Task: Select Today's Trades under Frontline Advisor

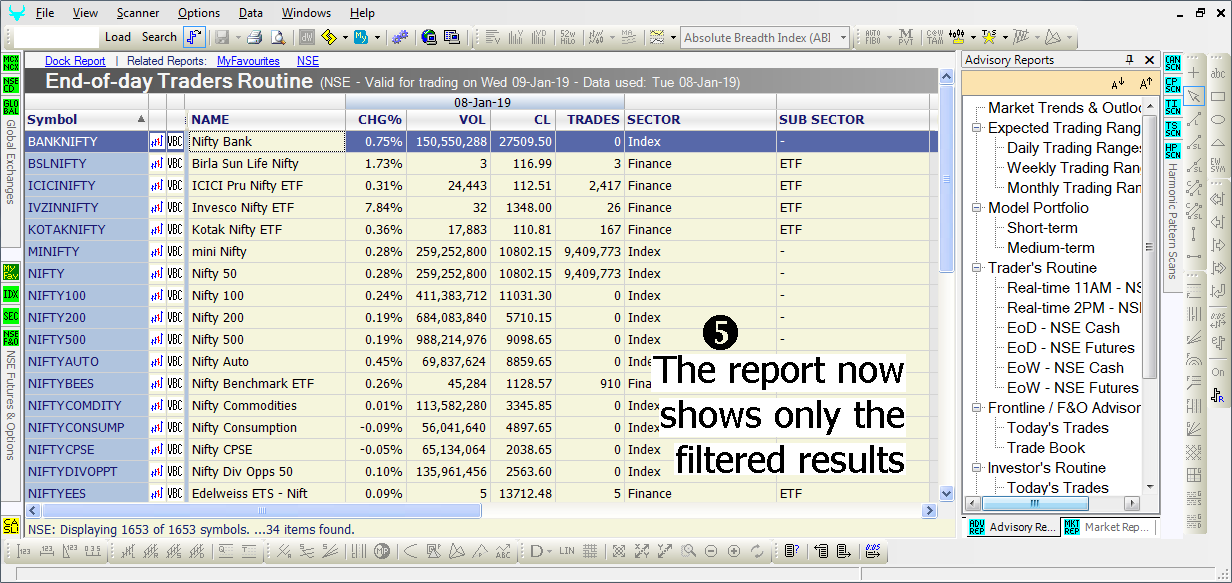Action: point(1057,428)
